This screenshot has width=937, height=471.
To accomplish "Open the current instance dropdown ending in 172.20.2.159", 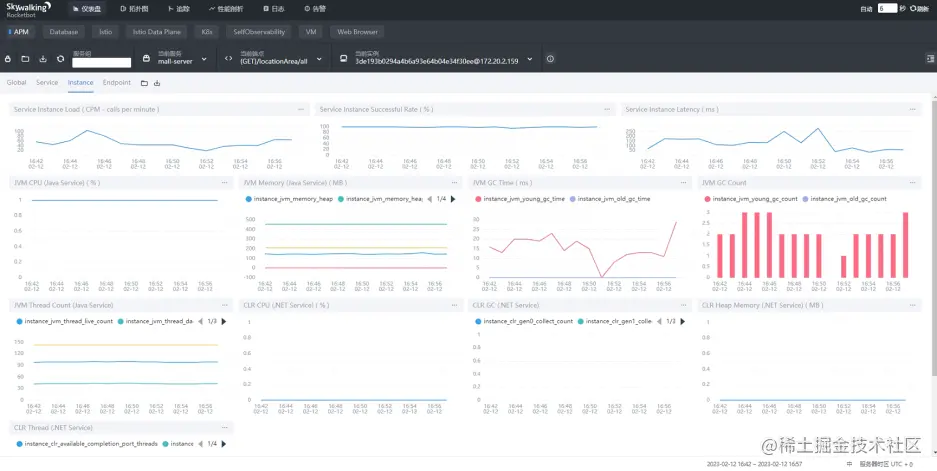I will click(x=443, y=59).
